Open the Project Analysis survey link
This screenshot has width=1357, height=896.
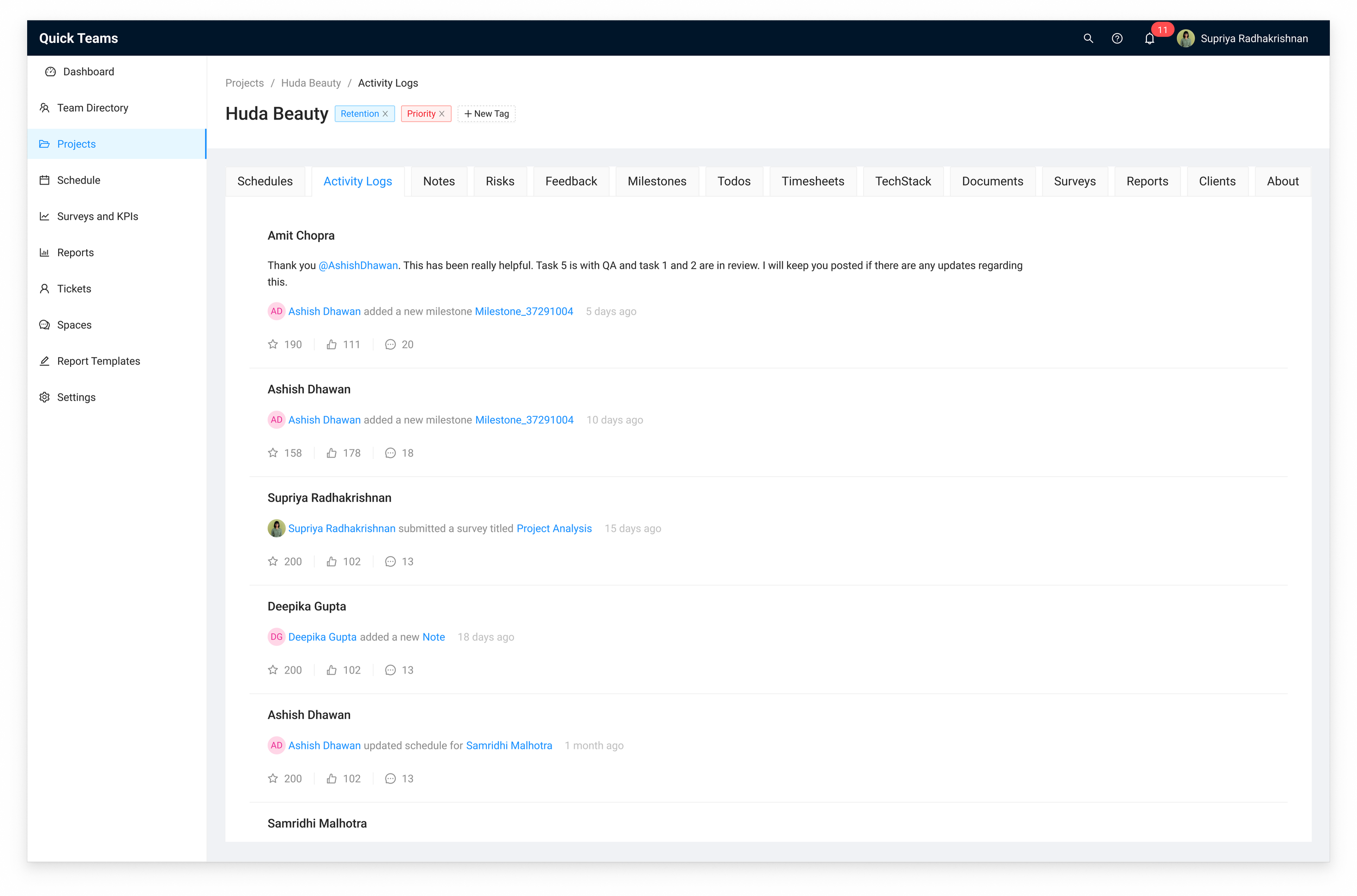(x=554, y=529)
